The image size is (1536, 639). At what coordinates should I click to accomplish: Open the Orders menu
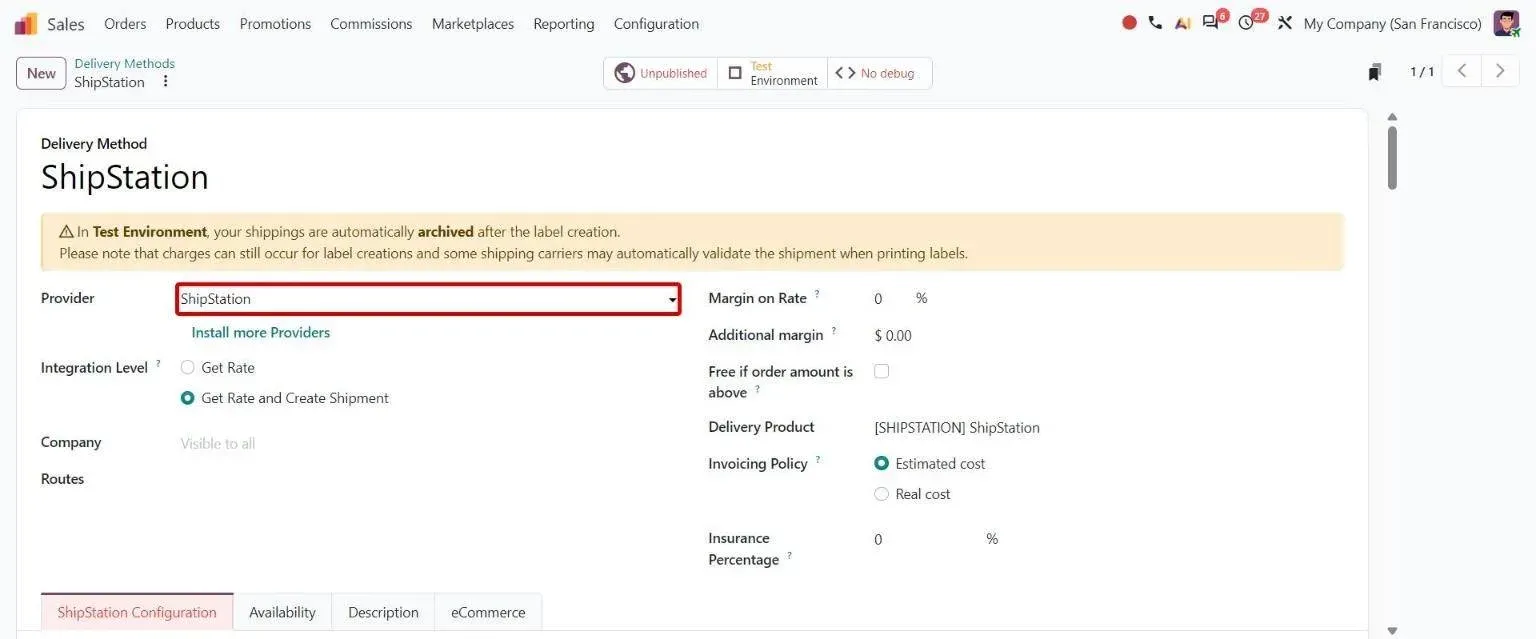125,23
